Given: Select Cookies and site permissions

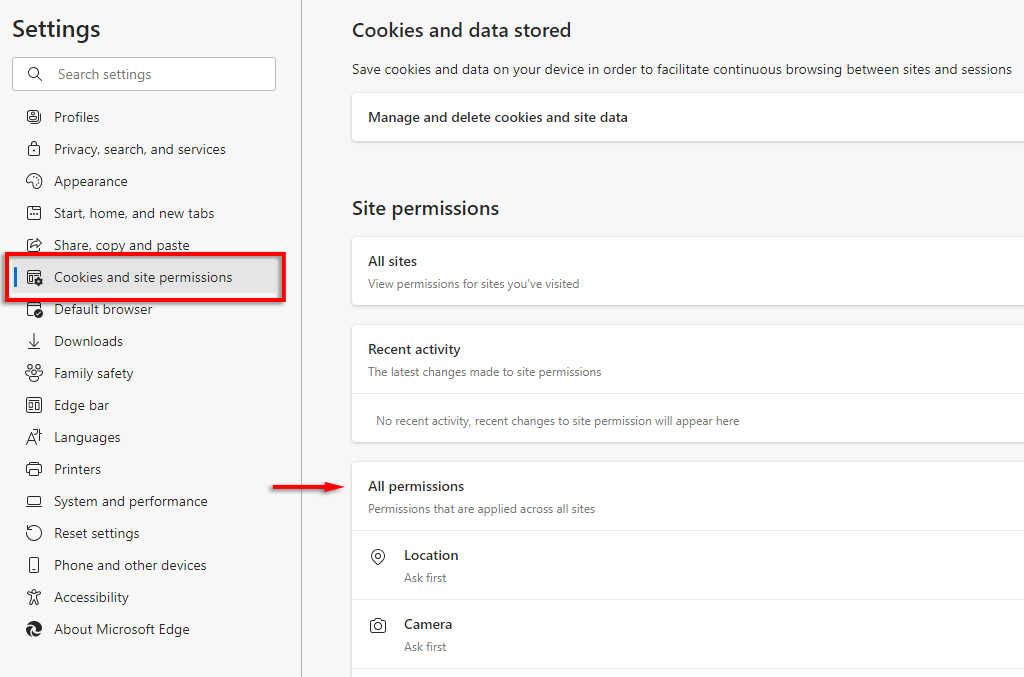Looking at the screenshot, I should (143, 277).
